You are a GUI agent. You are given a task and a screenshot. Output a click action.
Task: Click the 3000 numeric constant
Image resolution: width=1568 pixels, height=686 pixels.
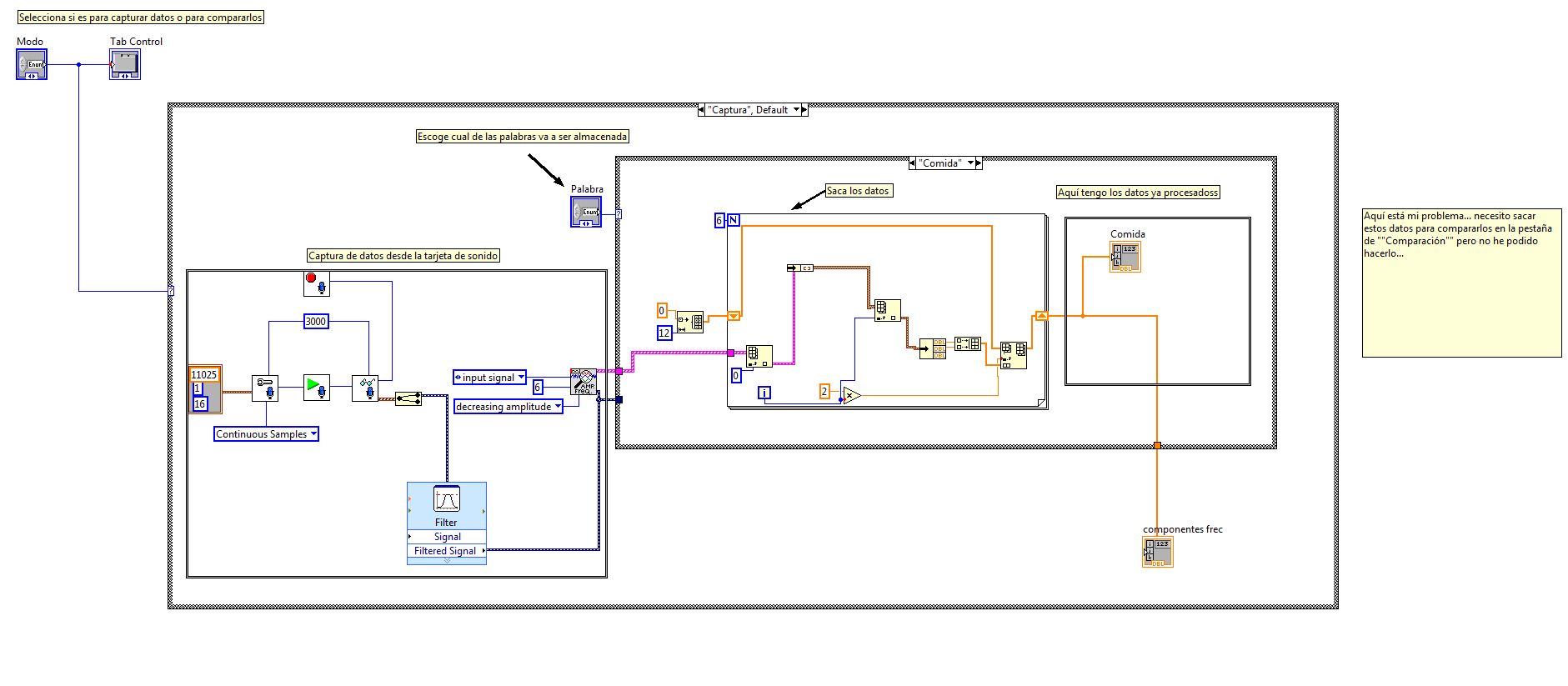(x=316, y=322)
